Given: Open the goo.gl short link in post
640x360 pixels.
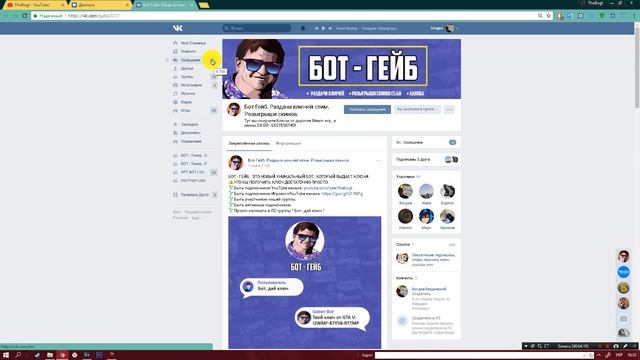Looking at the screenshot, I should (x=342, y=194).
